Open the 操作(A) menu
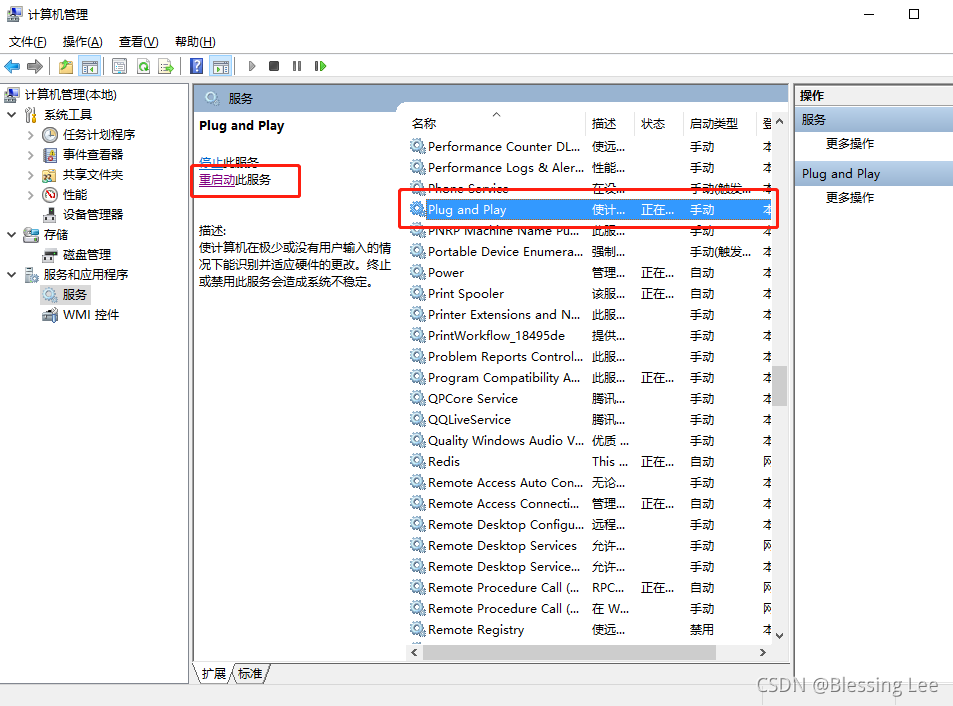This screenshot has width=953, height=706. pyautogui.click(x=83, y=41)
